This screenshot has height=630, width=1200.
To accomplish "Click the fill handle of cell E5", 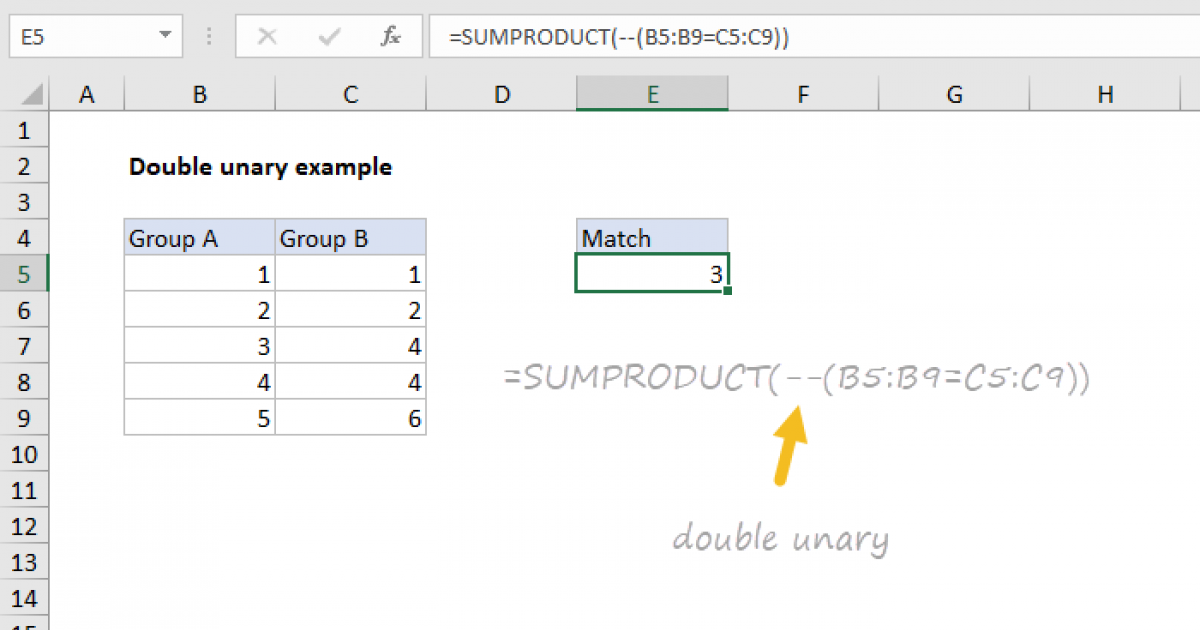I will [x=728, y=291].
